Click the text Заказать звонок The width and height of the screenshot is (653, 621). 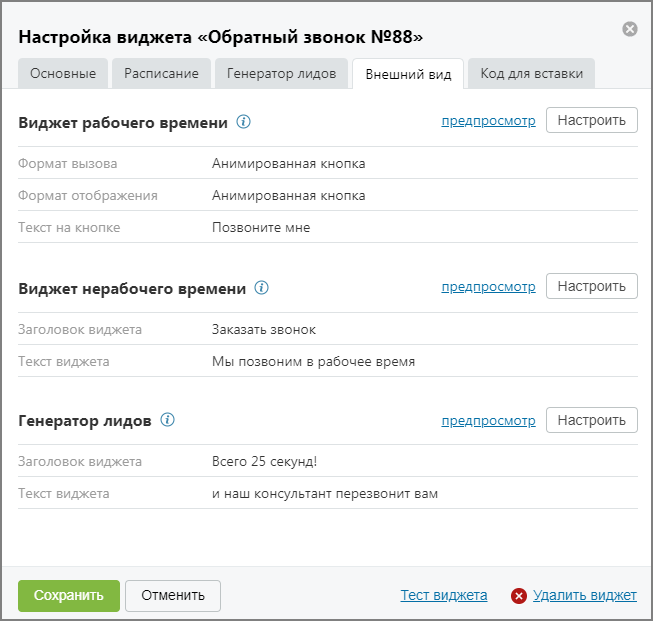pyautogui.click(x=264, y=329)
